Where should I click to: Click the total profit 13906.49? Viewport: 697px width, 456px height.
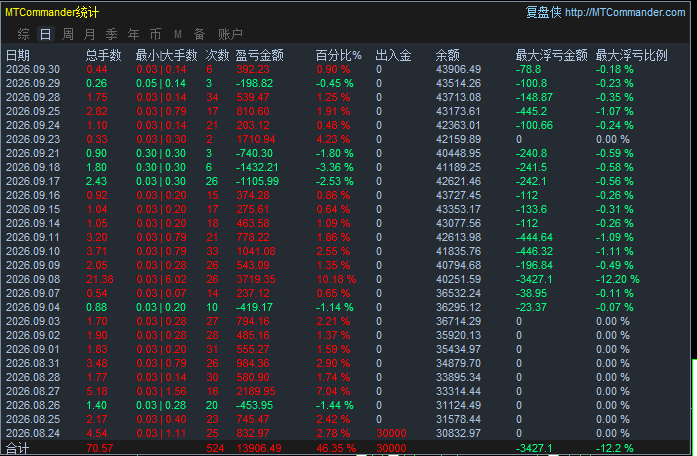pos(259,448)
